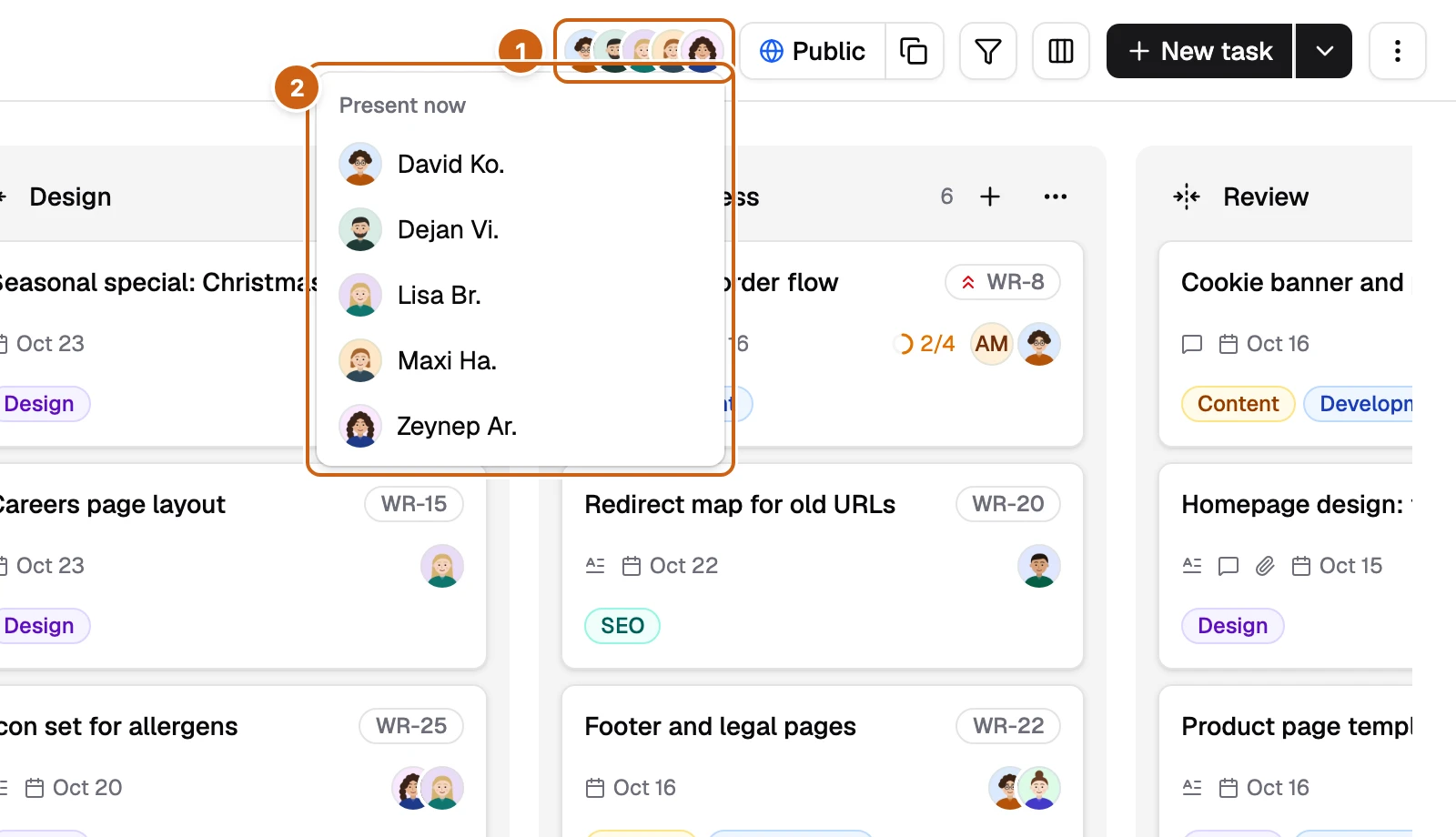Click the assignee avatar on Careers page layout

442,566
